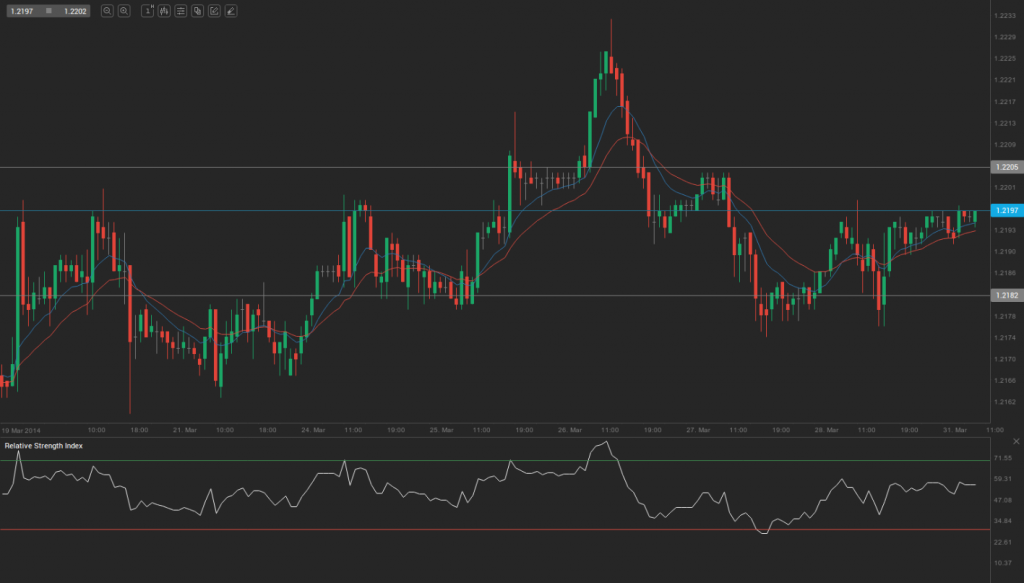Click the RSI overbought level 71.55

pos(1003,458)
